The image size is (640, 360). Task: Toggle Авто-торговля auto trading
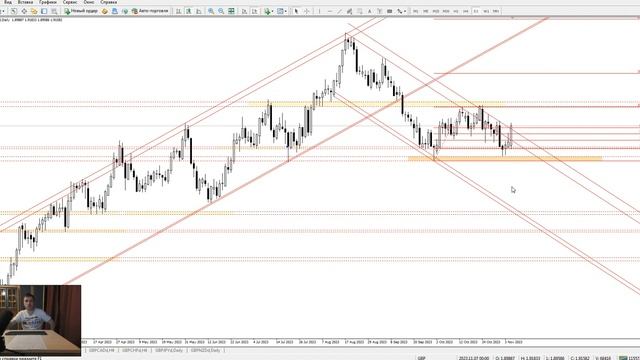coord(150,11)
